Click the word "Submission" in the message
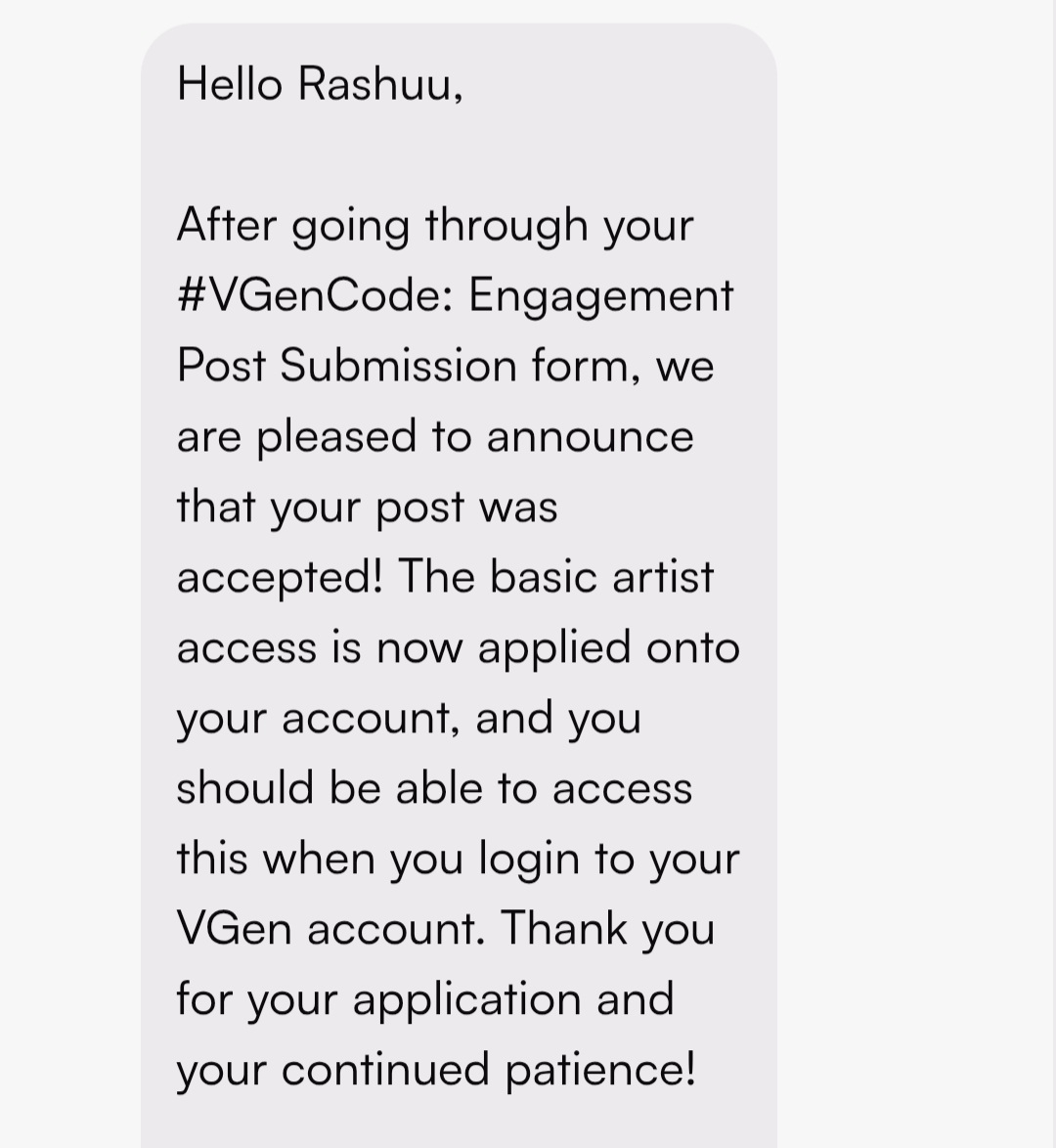The width and height of the screenshot is (1056, 1148). [x=399, y=366]
